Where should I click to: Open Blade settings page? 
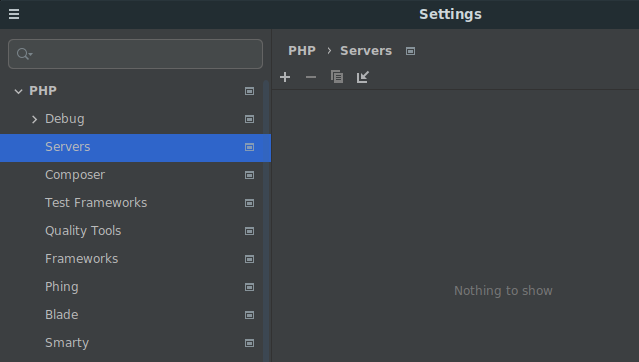tap(62, 315)
